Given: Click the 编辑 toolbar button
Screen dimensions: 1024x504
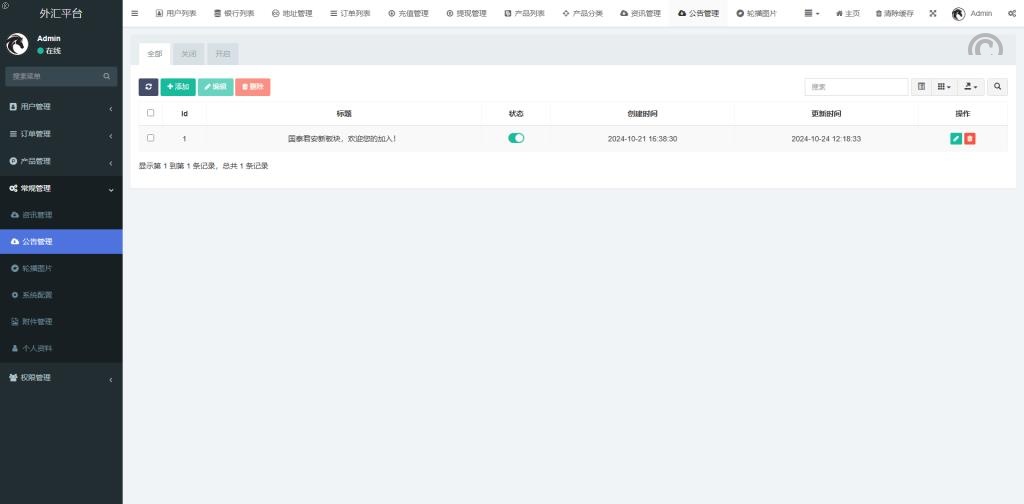Looking at the screenshot, I should (216, 87).
